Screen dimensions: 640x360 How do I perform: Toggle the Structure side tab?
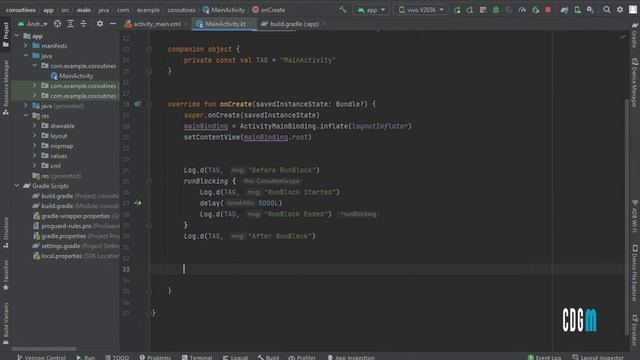6,232
